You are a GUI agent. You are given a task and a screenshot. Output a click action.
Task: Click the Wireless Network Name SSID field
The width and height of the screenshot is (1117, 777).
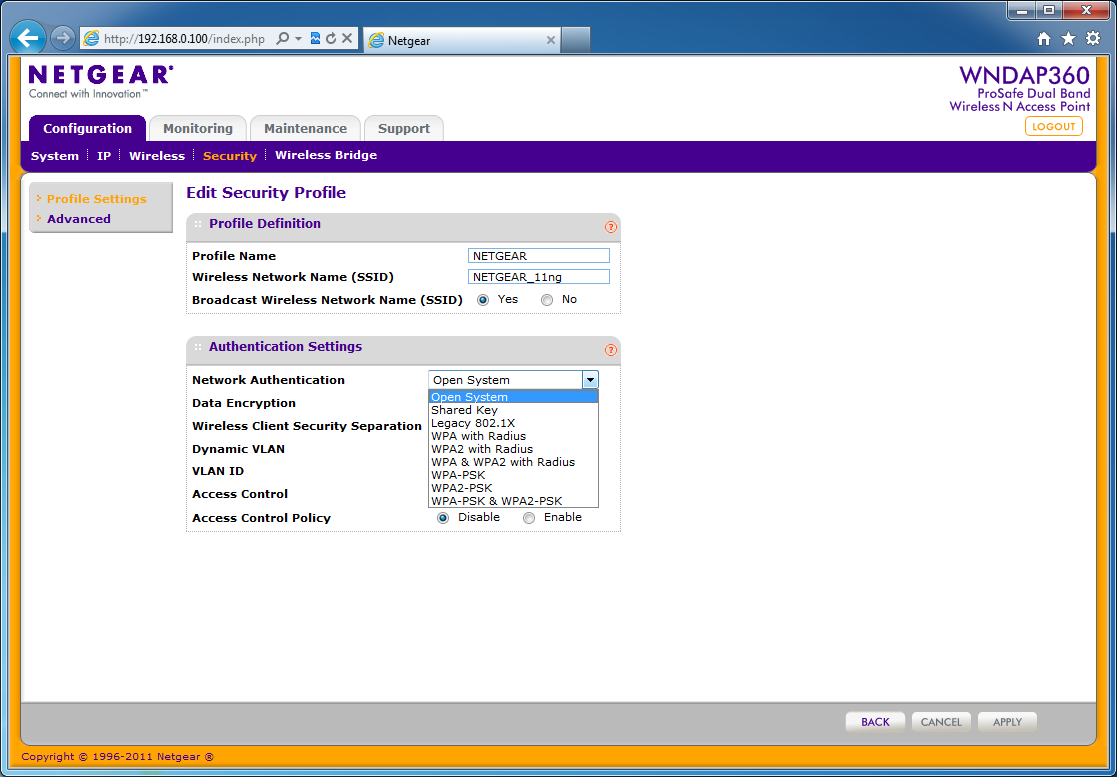pos(539,277)
